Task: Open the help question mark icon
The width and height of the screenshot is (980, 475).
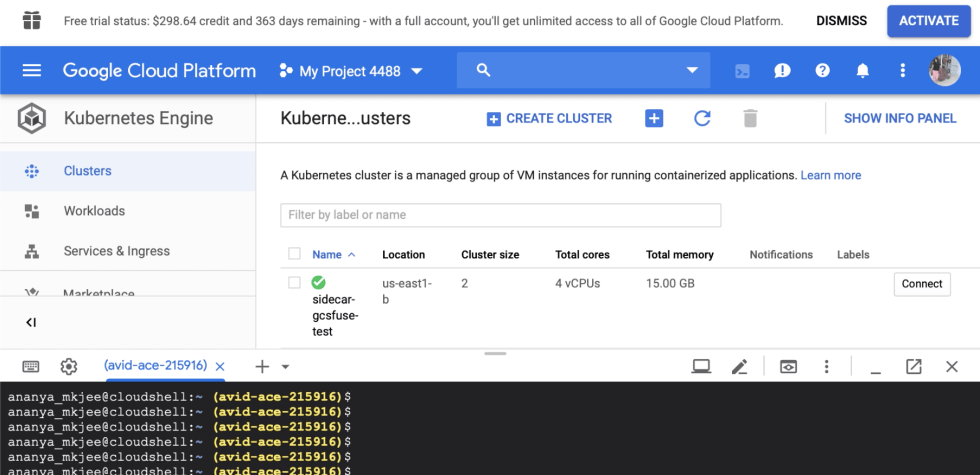Action: [x=822, y=71]
